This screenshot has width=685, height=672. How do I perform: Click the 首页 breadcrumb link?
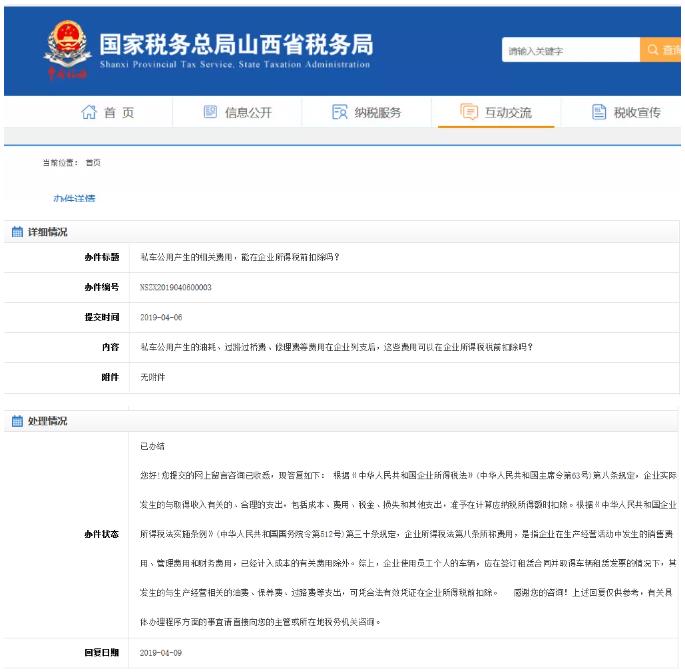[x=93, y=163]
